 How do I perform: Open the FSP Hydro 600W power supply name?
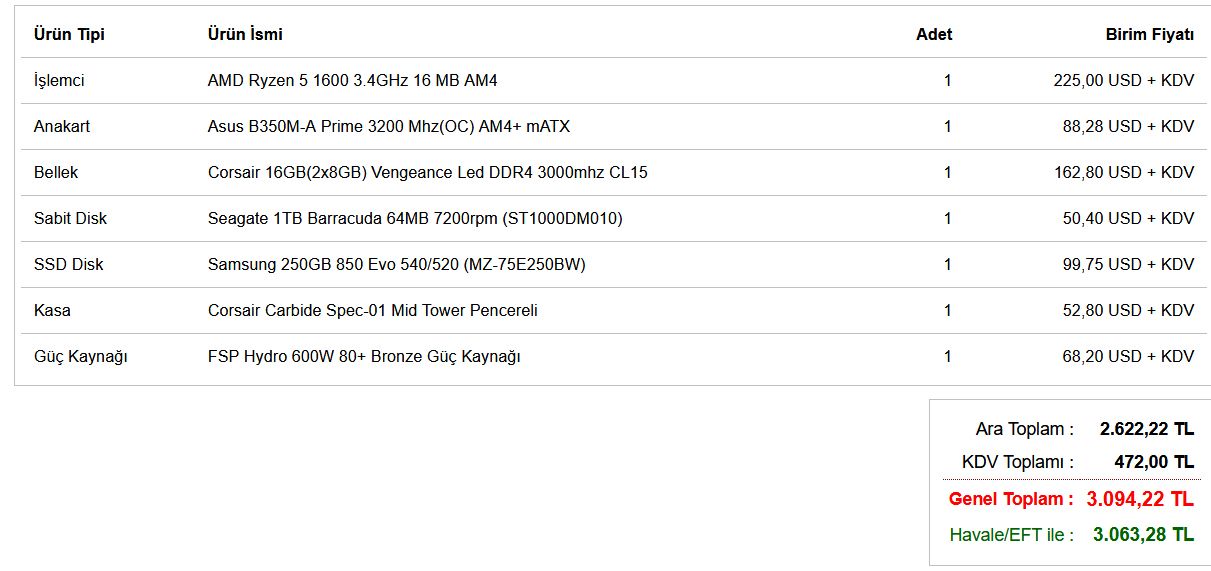coord(364,356)
